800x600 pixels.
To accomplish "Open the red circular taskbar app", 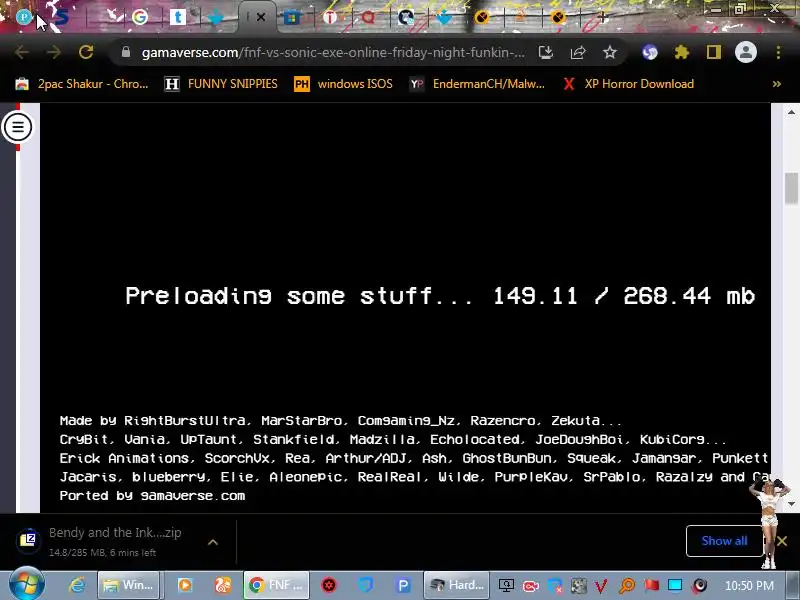I will coord(329,585).
